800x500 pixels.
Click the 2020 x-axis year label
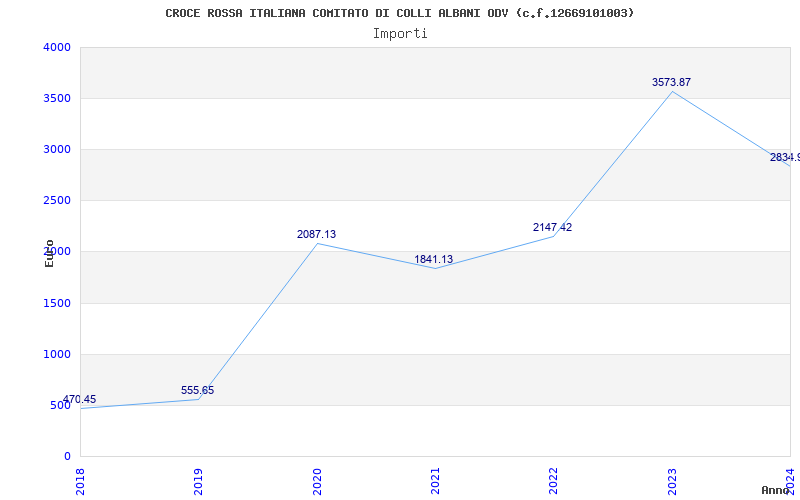pyautogui.click(x=317, y=481)
